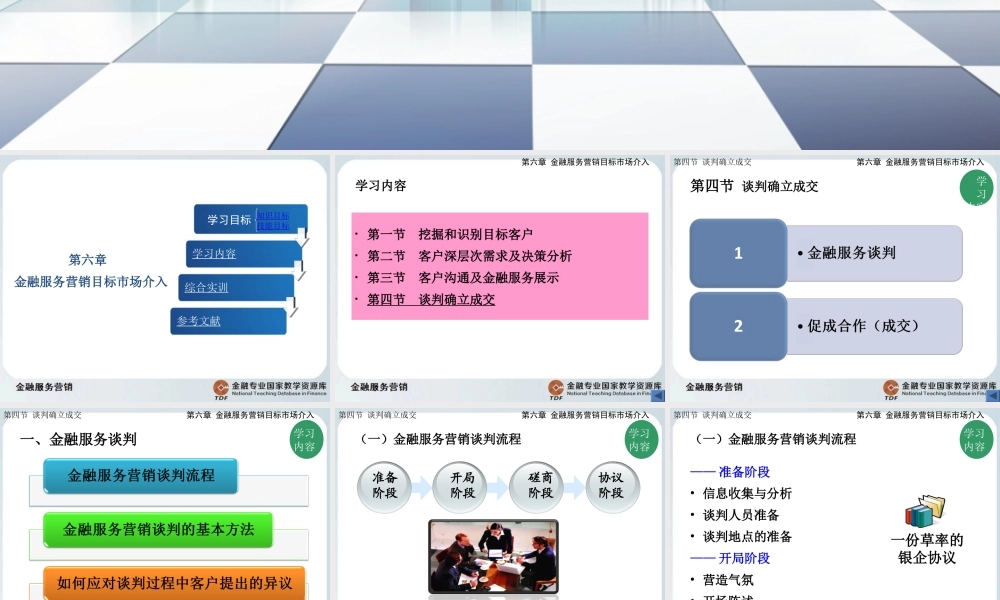Click the numbered shape 1 beside 金融服务谈判

pyautogui.click(x=737, y=253)
